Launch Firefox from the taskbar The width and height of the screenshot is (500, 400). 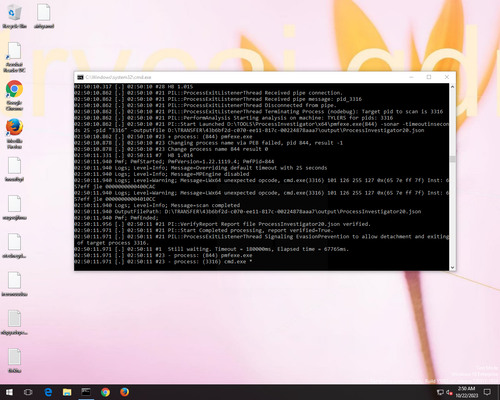pos(125,392)
